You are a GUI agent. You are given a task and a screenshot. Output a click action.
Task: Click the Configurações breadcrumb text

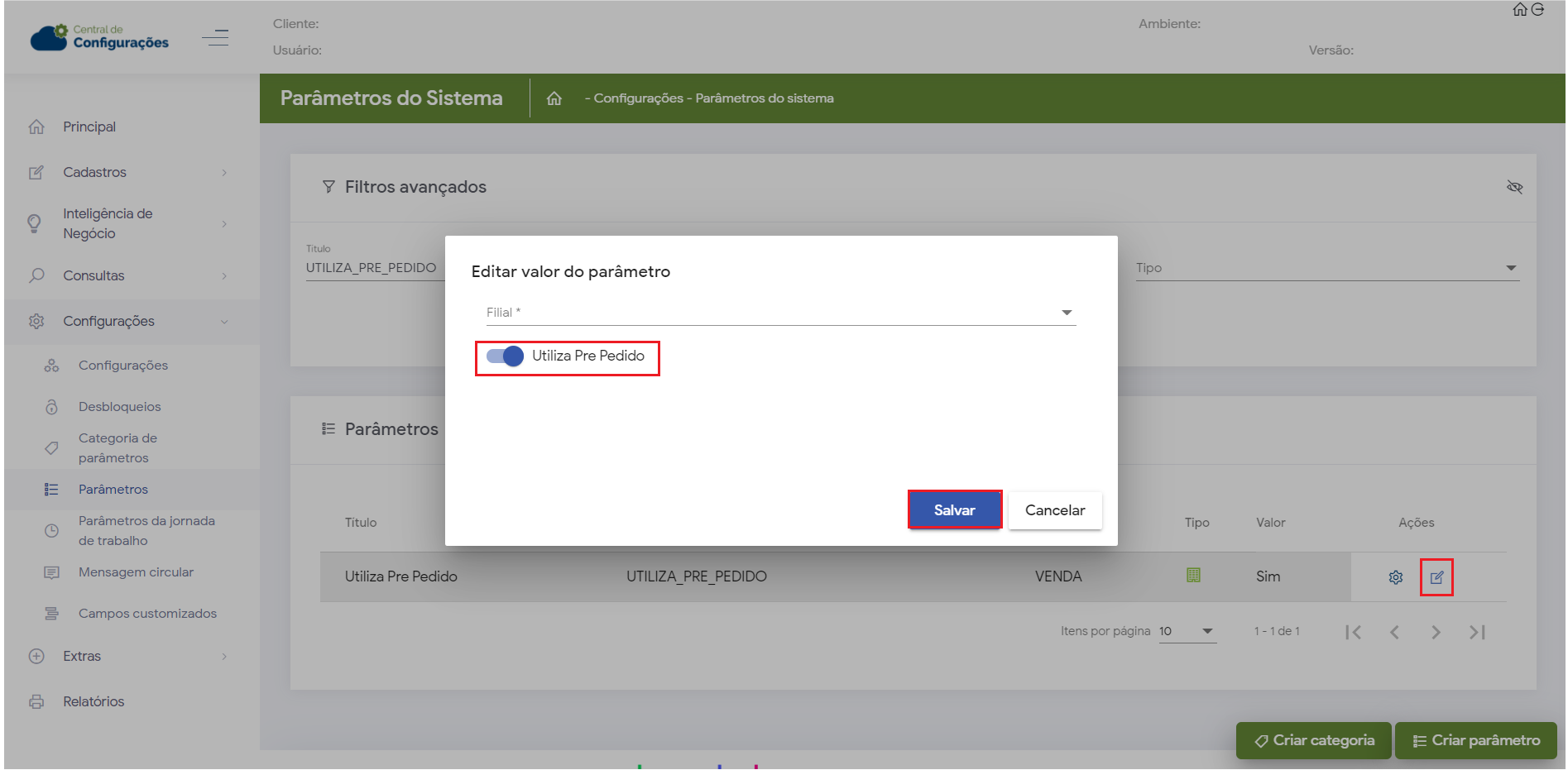click(639, 98)
